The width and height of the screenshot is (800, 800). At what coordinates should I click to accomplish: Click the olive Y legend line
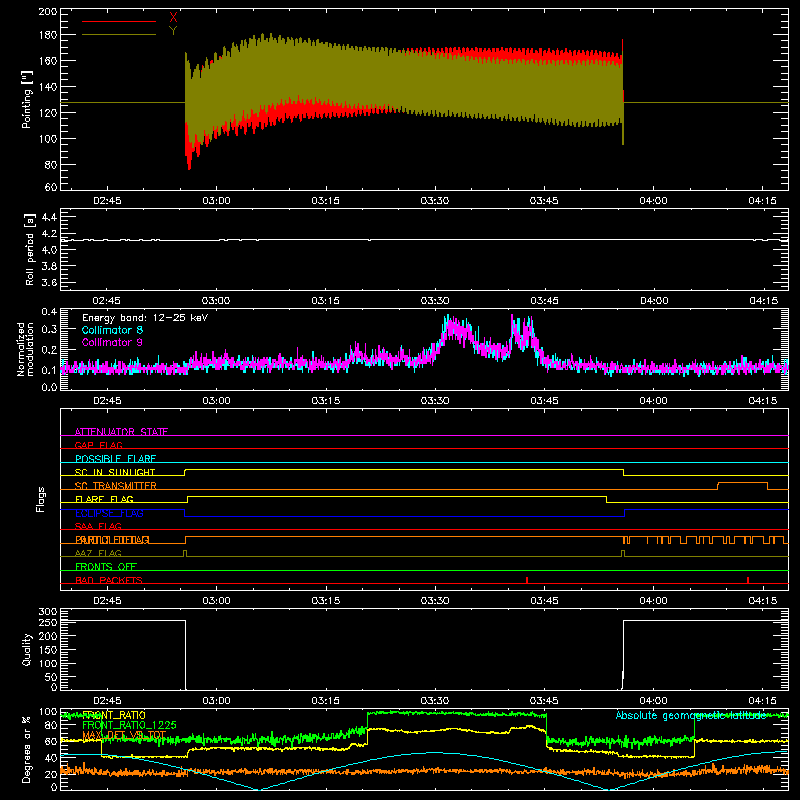coord(119,35)
